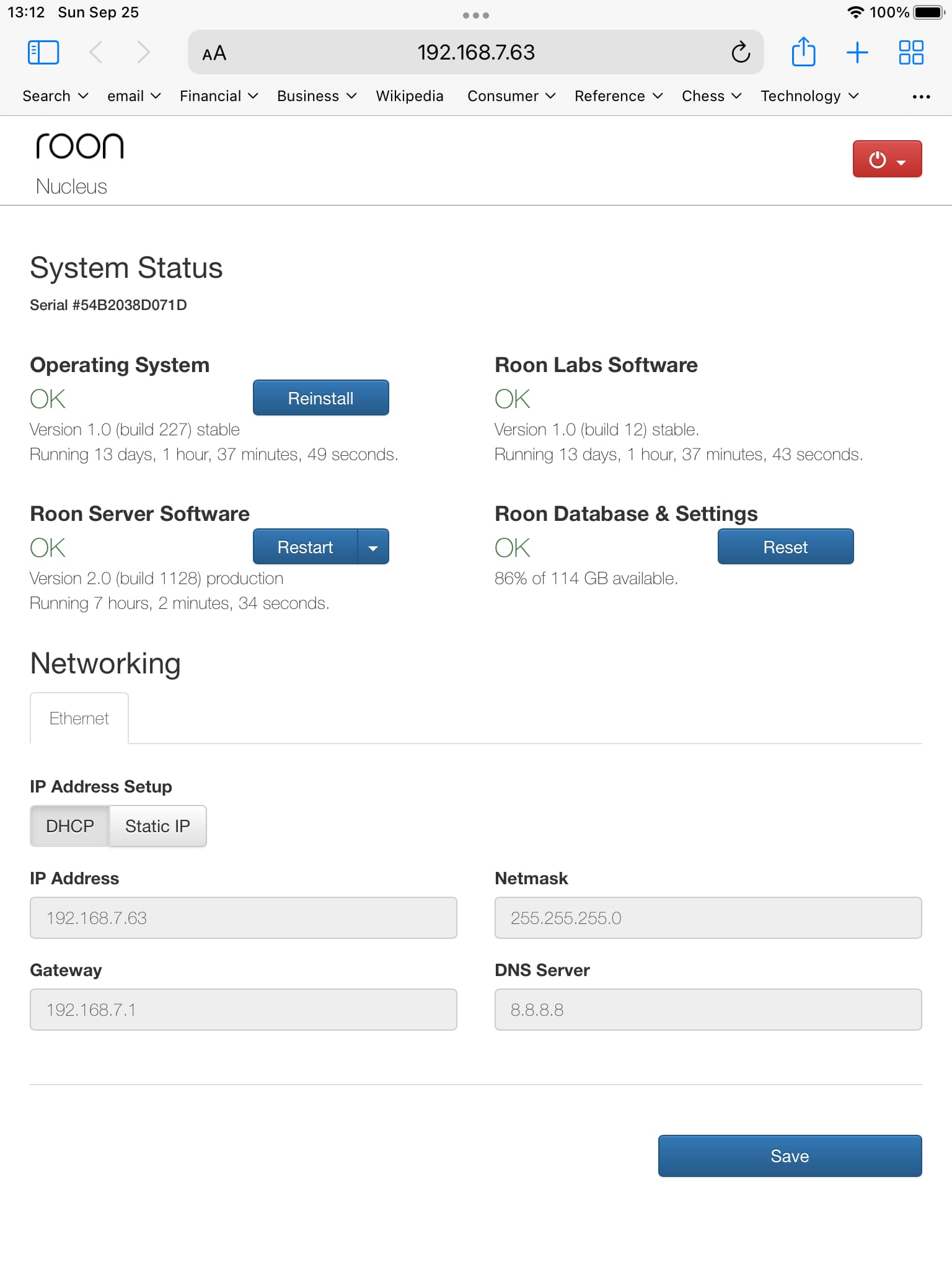Expand the Chess bookmarks folder
Screen dimensions: 952x1270
[712, 96]
